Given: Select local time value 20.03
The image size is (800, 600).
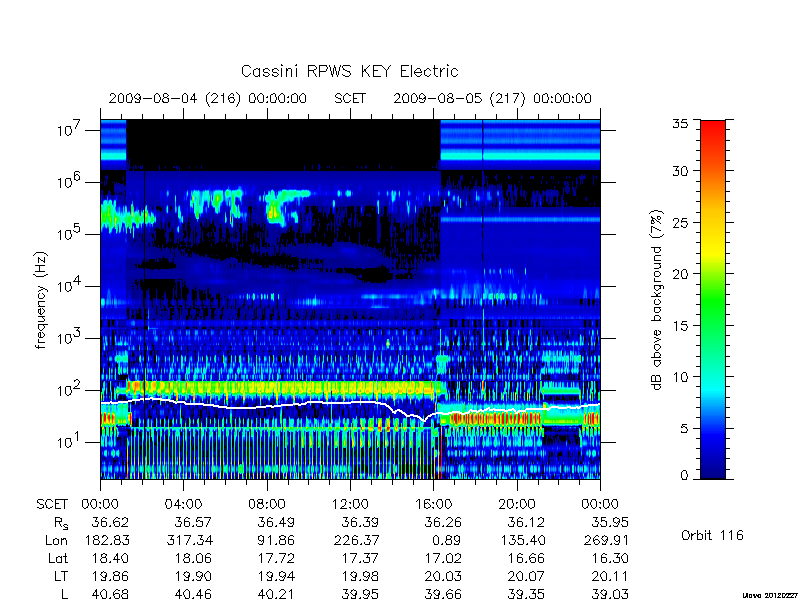Looking at the screenshot, I should point(443,577).
